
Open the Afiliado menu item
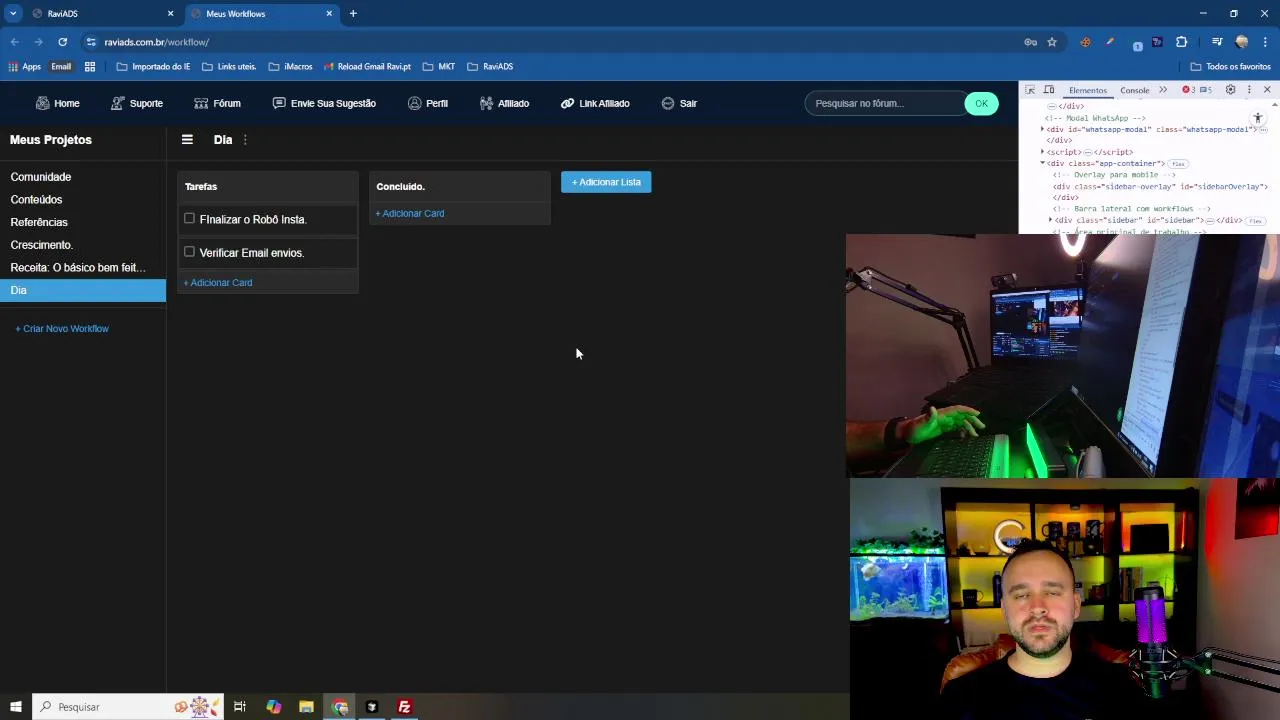click(504, 103)
